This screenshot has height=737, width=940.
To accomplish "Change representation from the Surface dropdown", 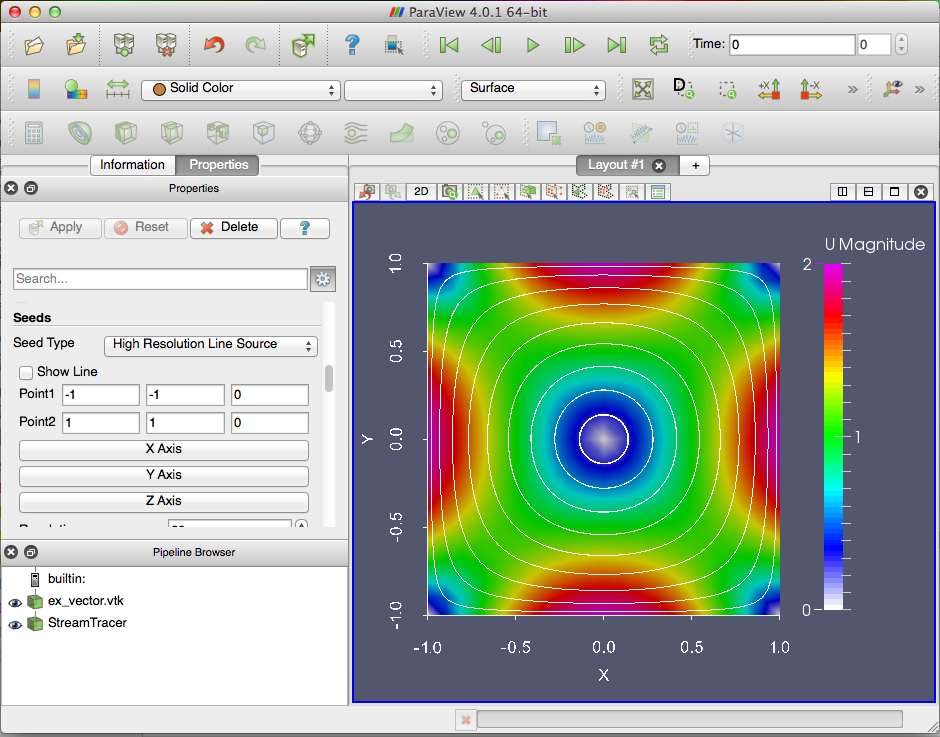I will pos(533,89).
